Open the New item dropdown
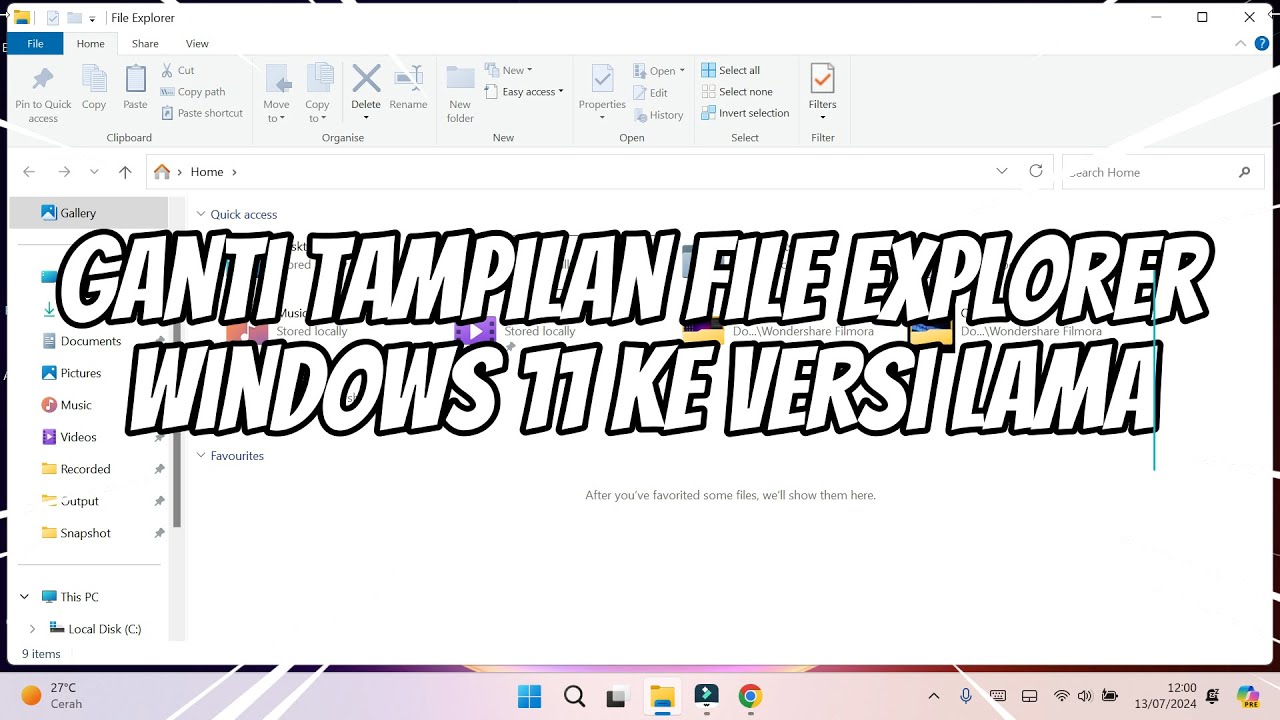 (509, 70)
